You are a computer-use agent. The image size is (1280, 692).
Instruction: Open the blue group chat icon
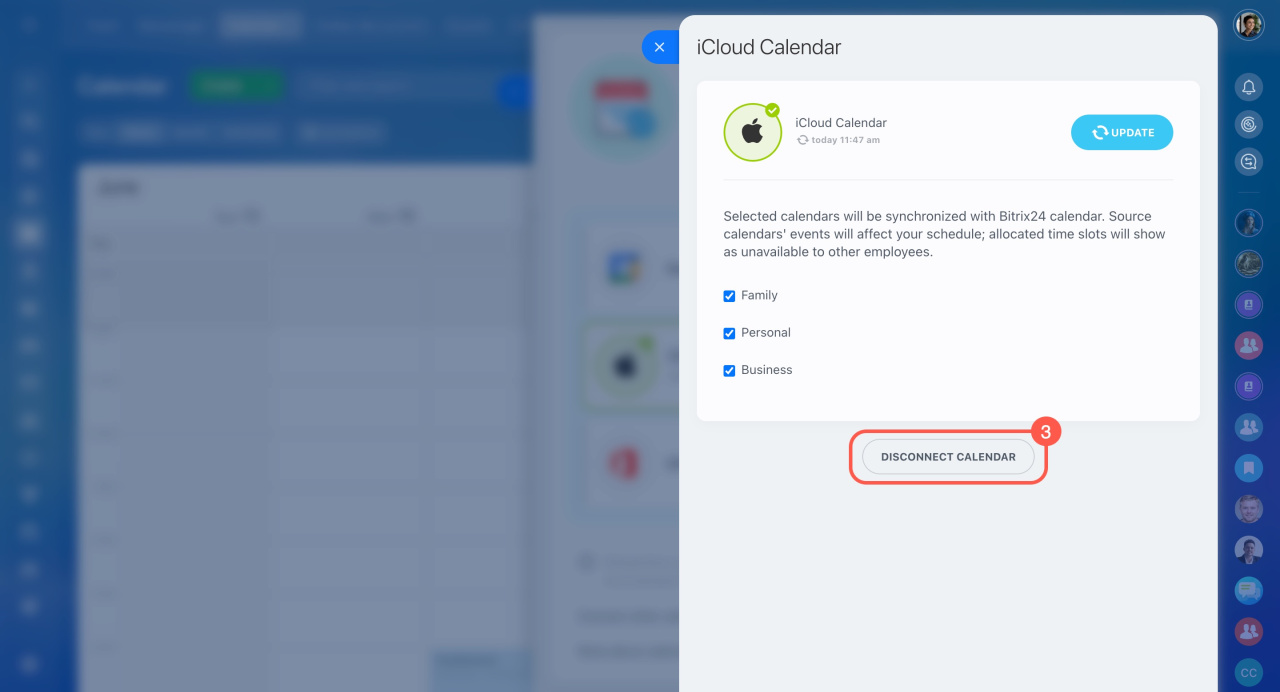(1248, 427)
